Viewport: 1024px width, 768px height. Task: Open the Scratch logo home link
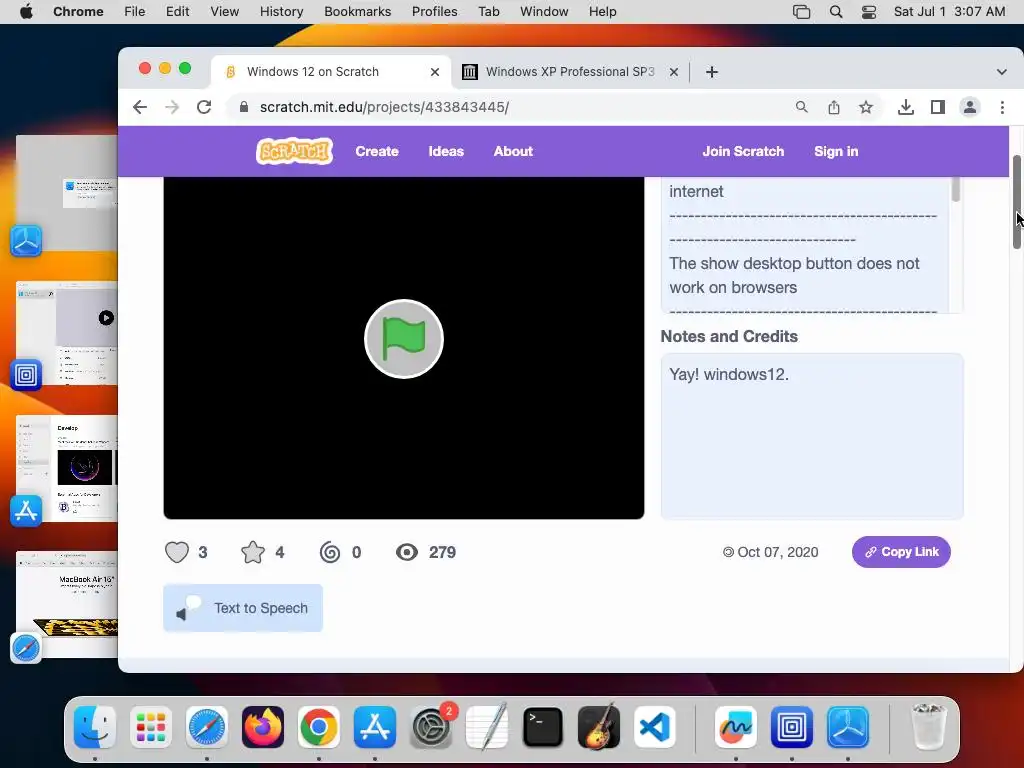coord(295,151)
